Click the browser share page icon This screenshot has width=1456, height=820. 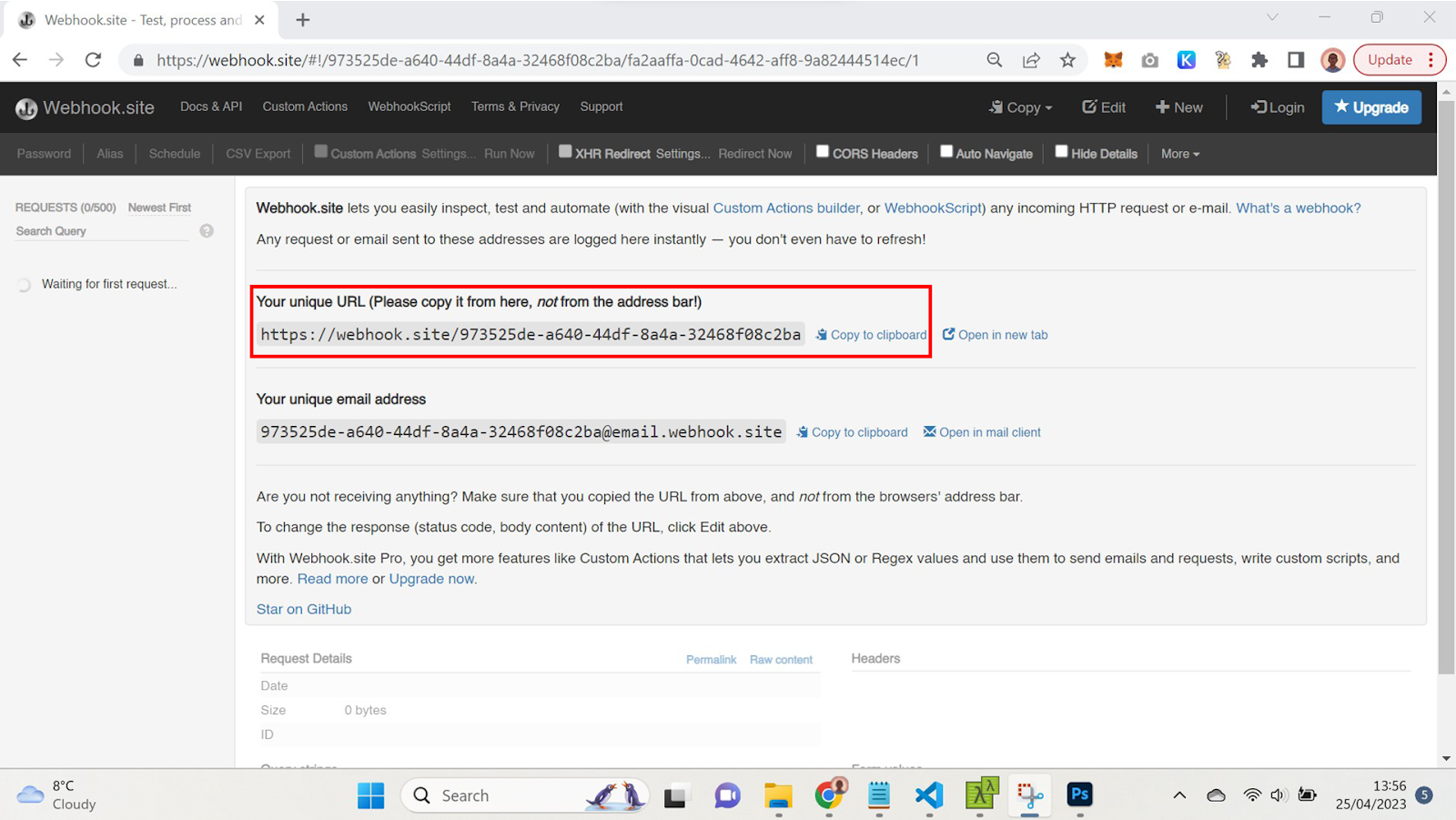[x=1031, y=60]
